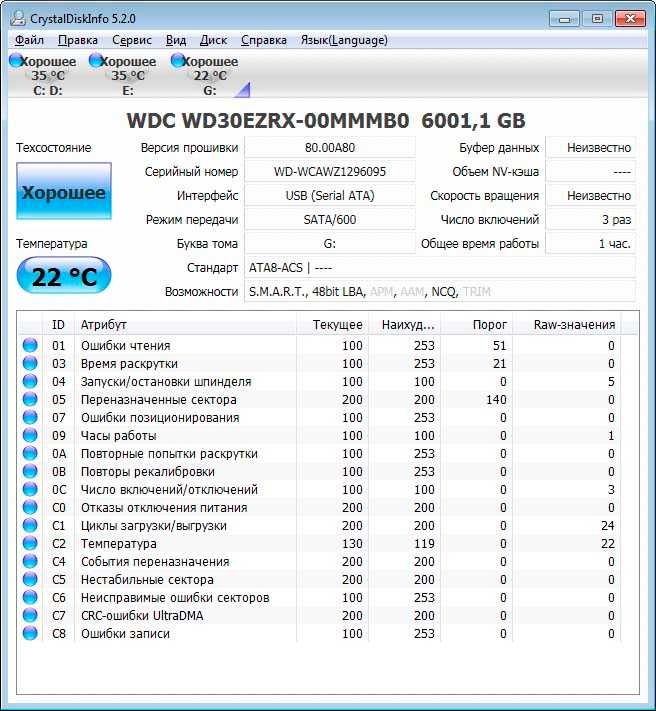656x711 pixels.
Task: Click the Raw-значения column header
Action: 567,325
